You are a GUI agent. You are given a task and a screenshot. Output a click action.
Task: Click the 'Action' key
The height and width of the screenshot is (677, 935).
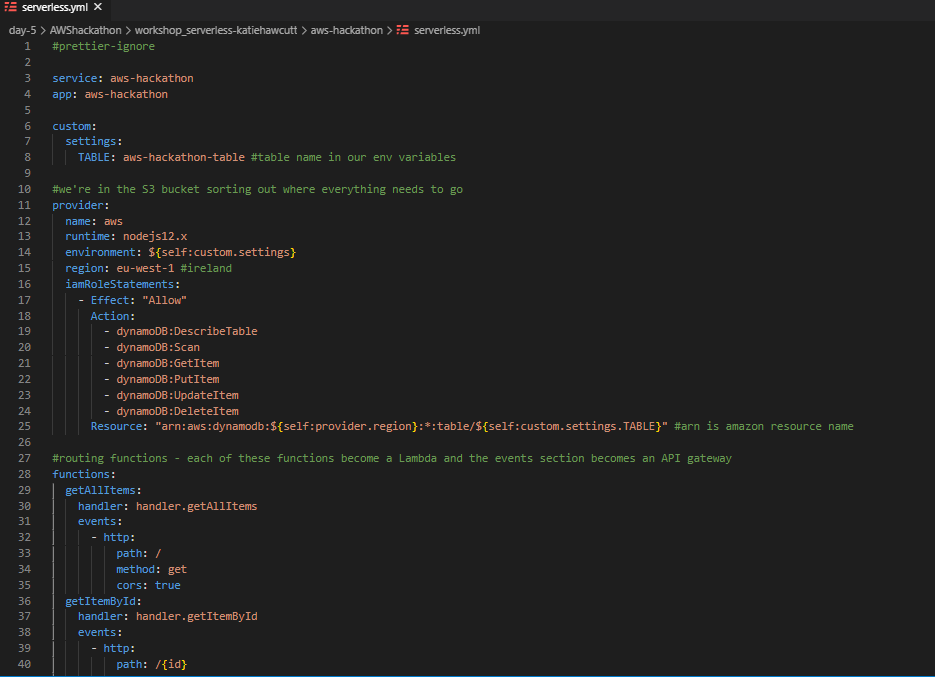[x=110, y=317]
